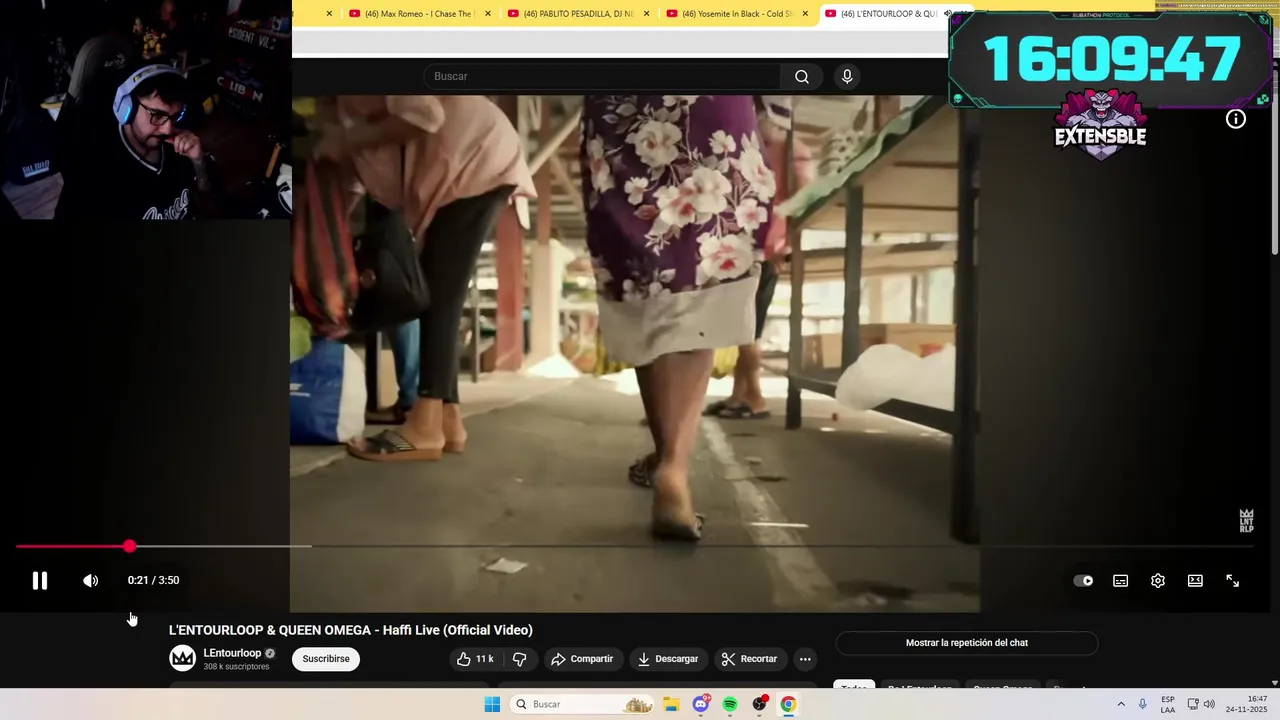This screenshot has height=720, width=1280.
Task: Switch to theater mode view
Action: point(1195,580)
